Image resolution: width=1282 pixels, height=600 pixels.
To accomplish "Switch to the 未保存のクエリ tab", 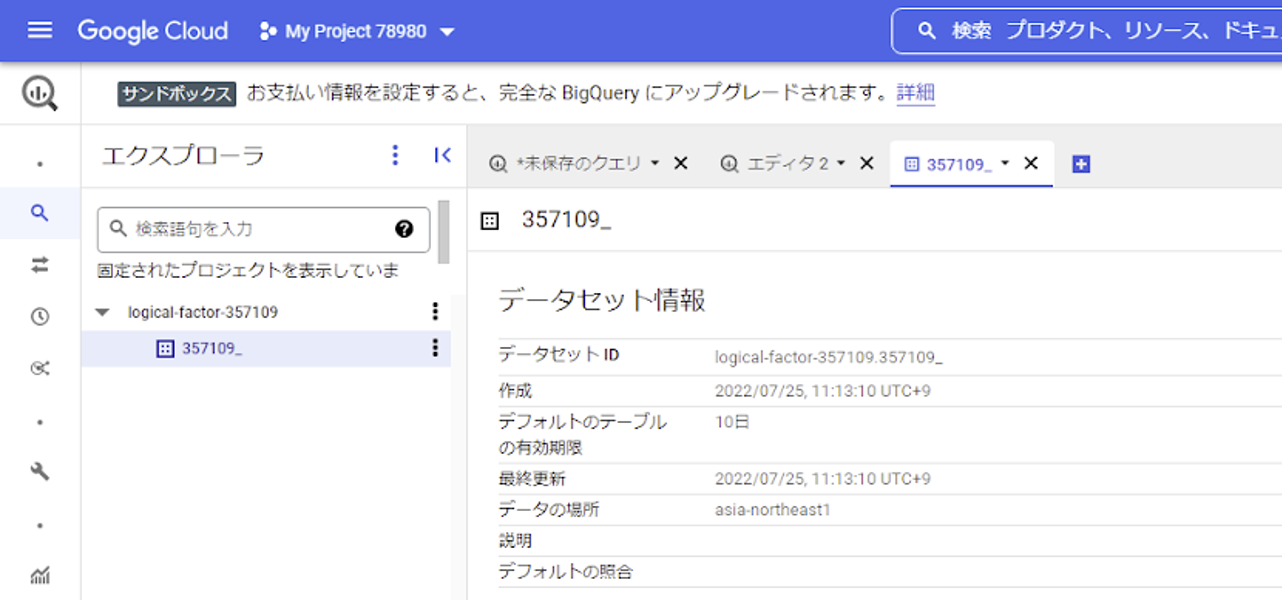I will pyautogui.click(x=579, y=163).
